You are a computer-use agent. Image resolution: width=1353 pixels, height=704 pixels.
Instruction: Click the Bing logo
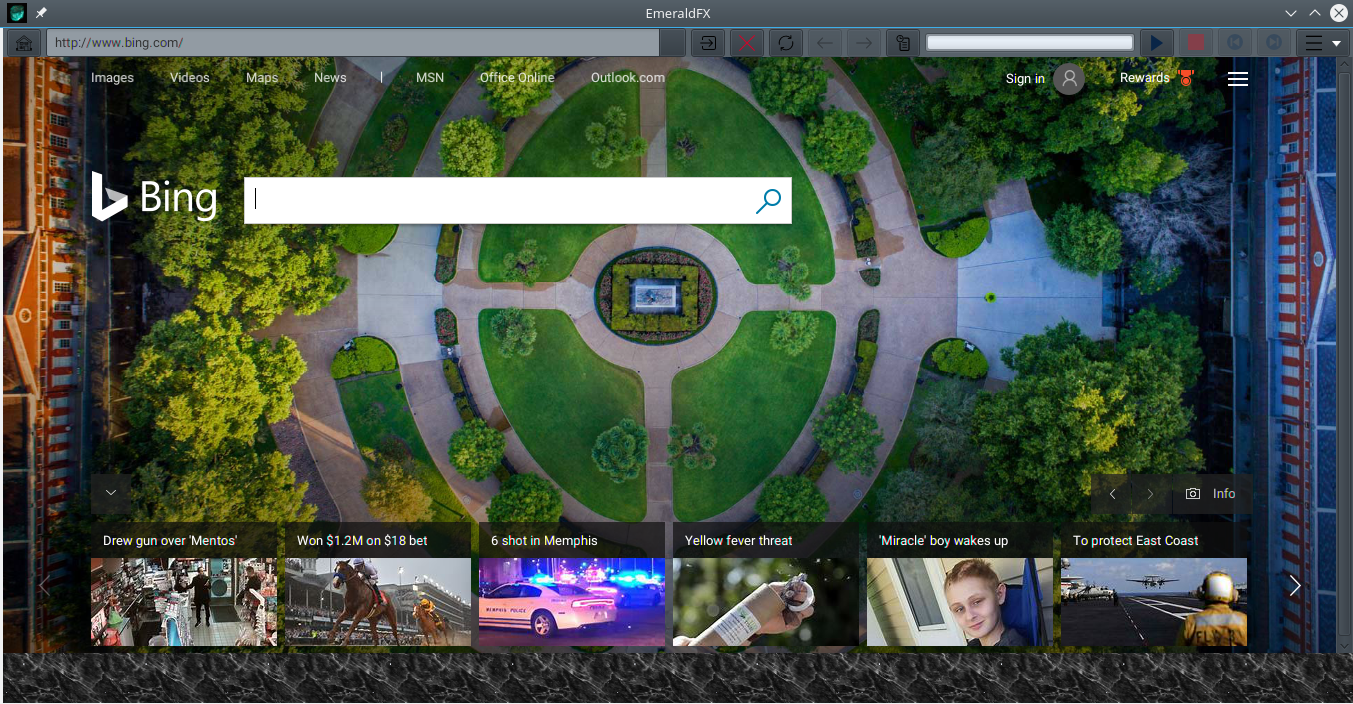pyautogui.click(x=154, y=197)
